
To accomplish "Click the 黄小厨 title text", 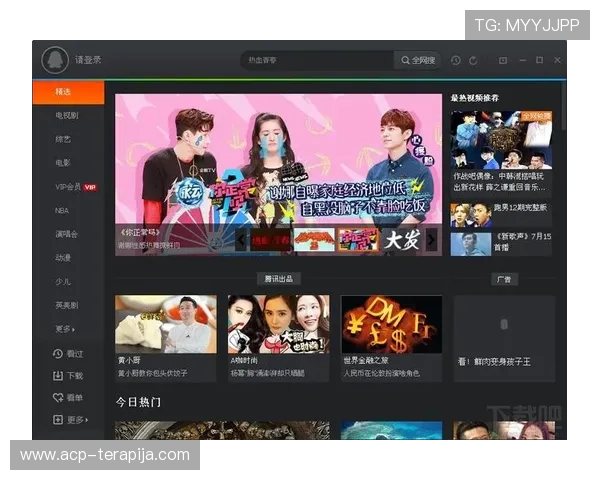I will click(x=129, y=360).
